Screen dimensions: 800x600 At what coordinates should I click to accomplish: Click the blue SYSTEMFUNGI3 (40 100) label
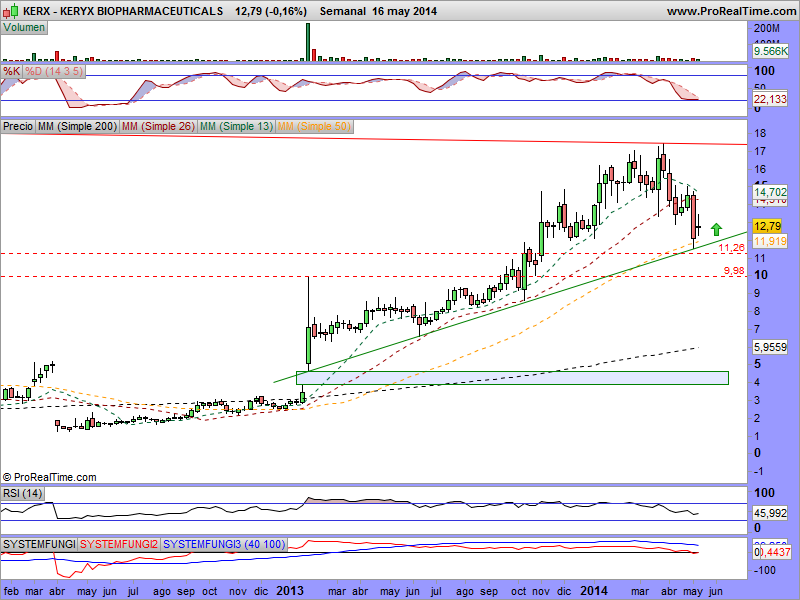[x=224, y=544]
